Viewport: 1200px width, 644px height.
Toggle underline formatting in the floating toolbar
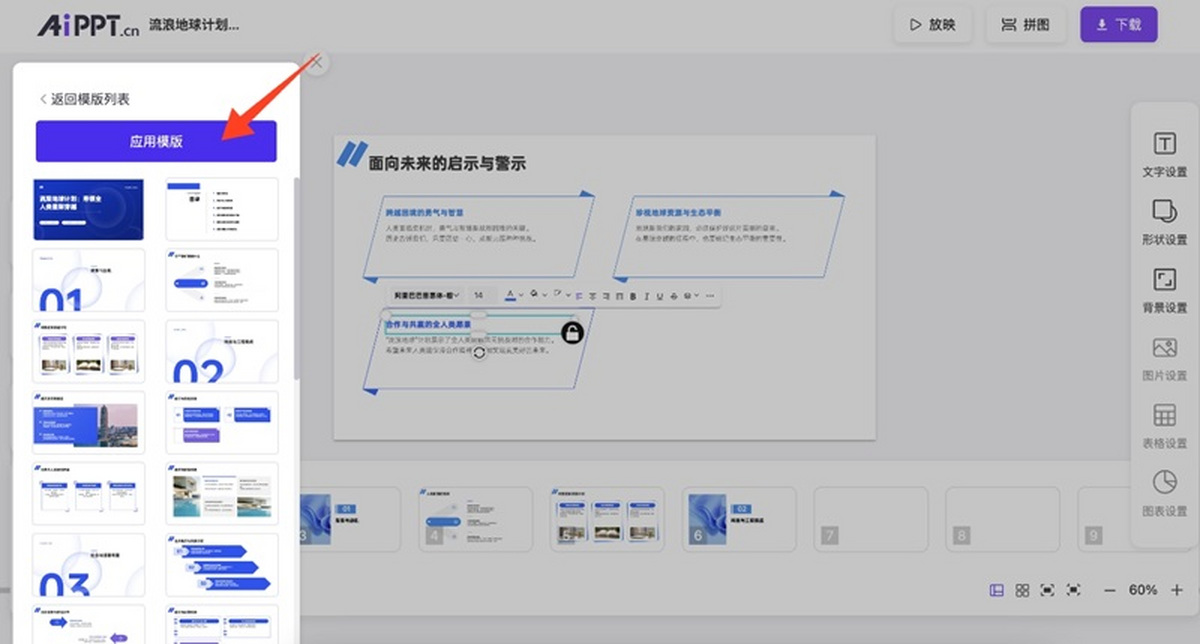(x=659, y=296)
